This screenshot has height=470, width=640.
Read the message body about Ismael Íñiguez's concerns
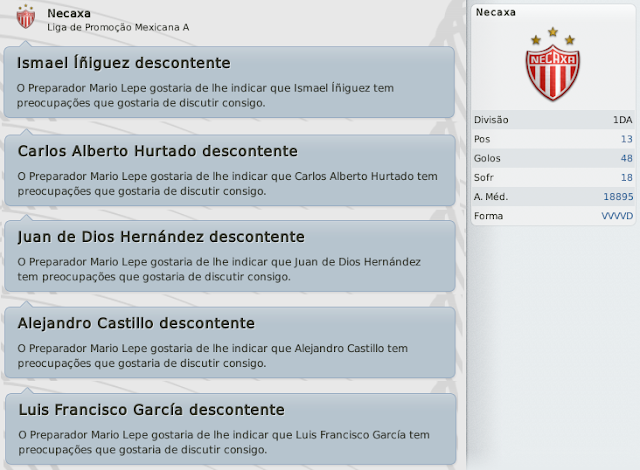pyautogui.click(x=205, y=95)
